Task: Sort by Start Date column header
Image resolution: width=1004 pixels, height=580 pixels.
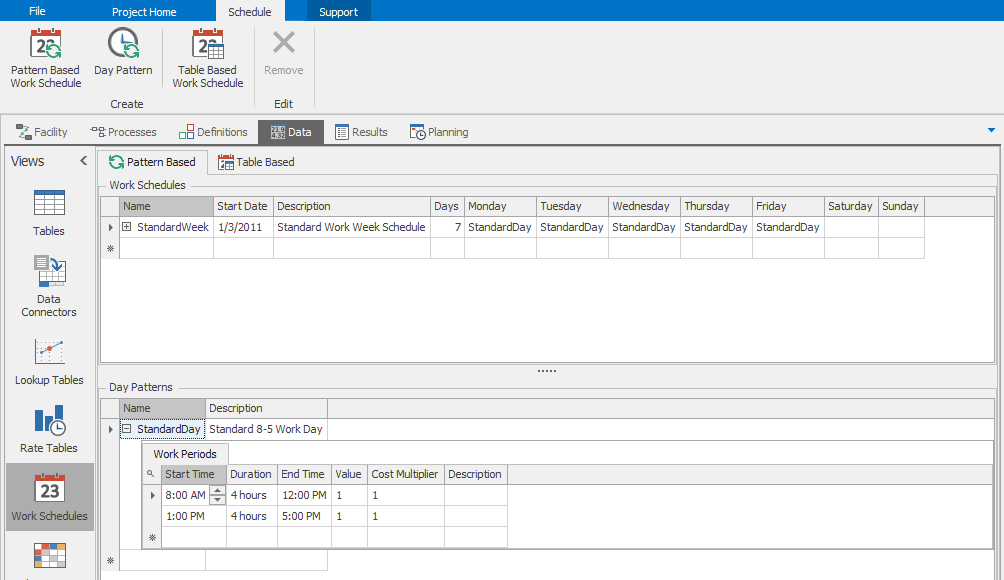Action: (243, 206)
